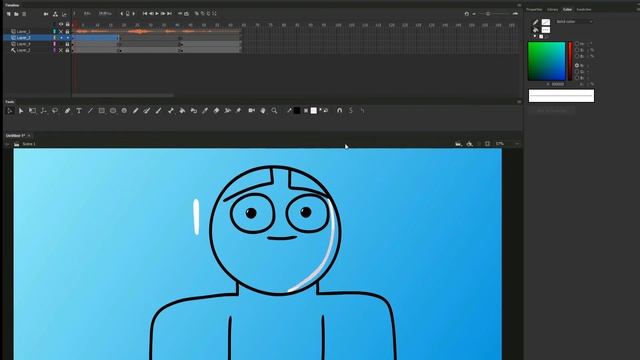Image resolution: width=640 pixels, height=360 pixels.
Task: Select the Oval tool
Action: [x=113, y=111]
